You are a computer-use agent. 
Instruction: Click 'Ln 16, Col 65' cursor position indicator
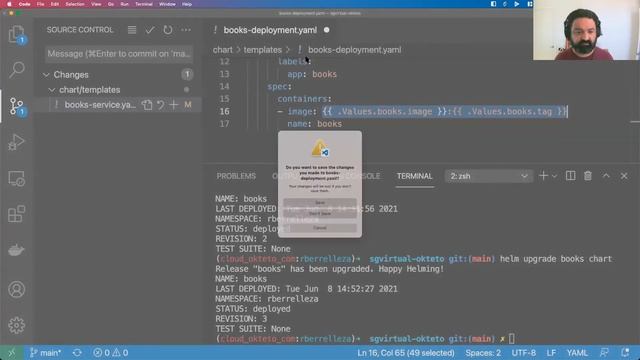pyautogui.click(x=406, y=353)
